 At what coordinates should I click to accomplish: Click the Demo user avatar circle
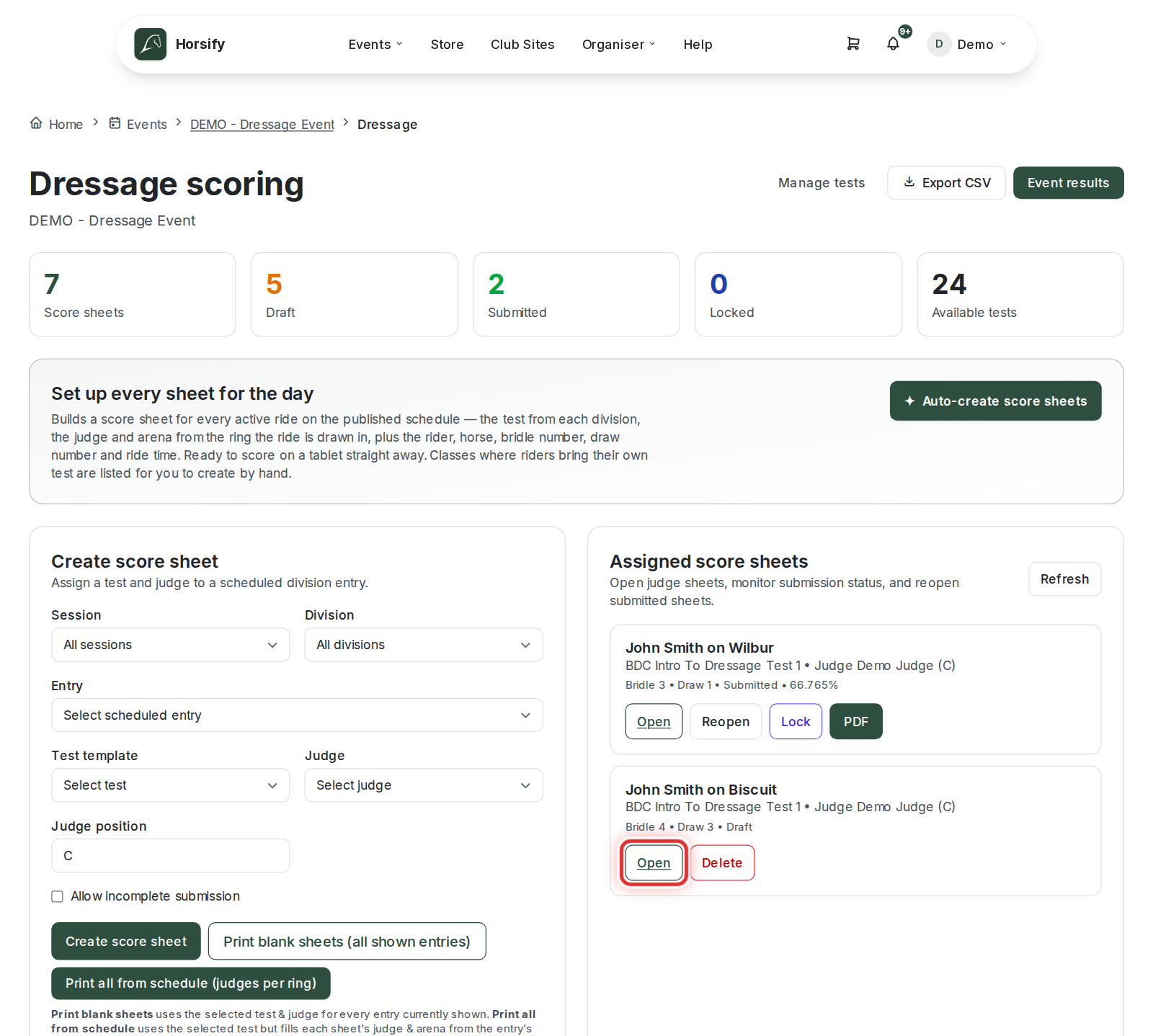pos(939,44)
